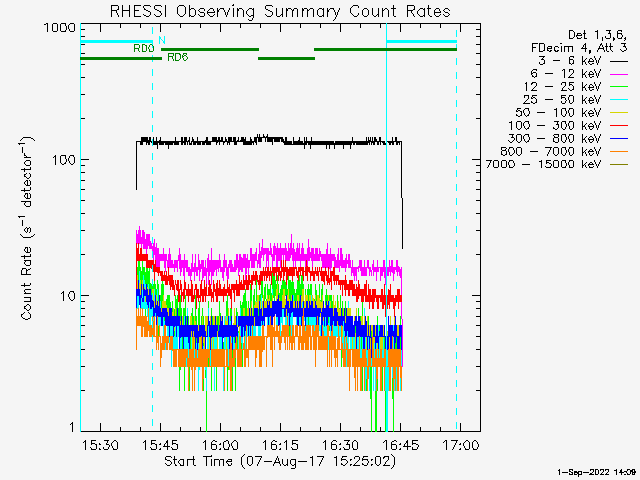Click the '15:30' x-axis tick label
Screen dimensions: 640x480
click(100, 445)
